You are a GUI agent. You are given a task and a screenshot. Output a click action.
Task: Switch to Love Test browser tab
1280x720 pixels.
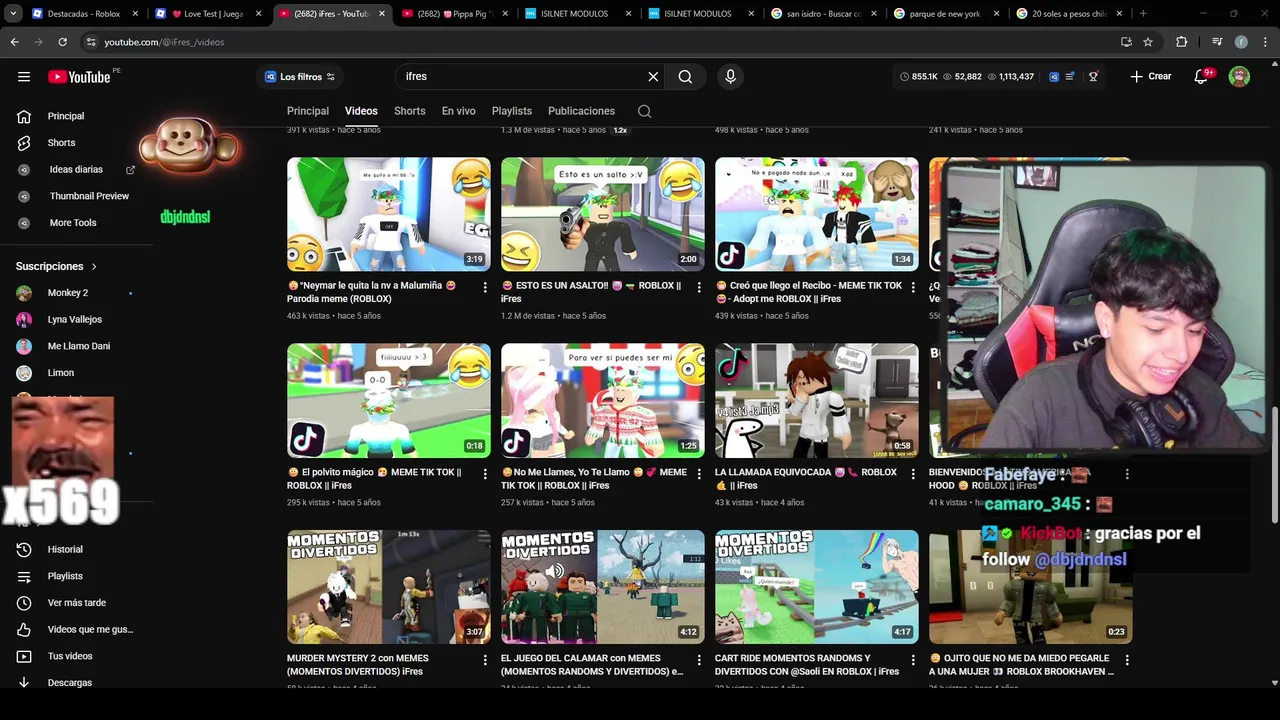[x=207, y=14]
